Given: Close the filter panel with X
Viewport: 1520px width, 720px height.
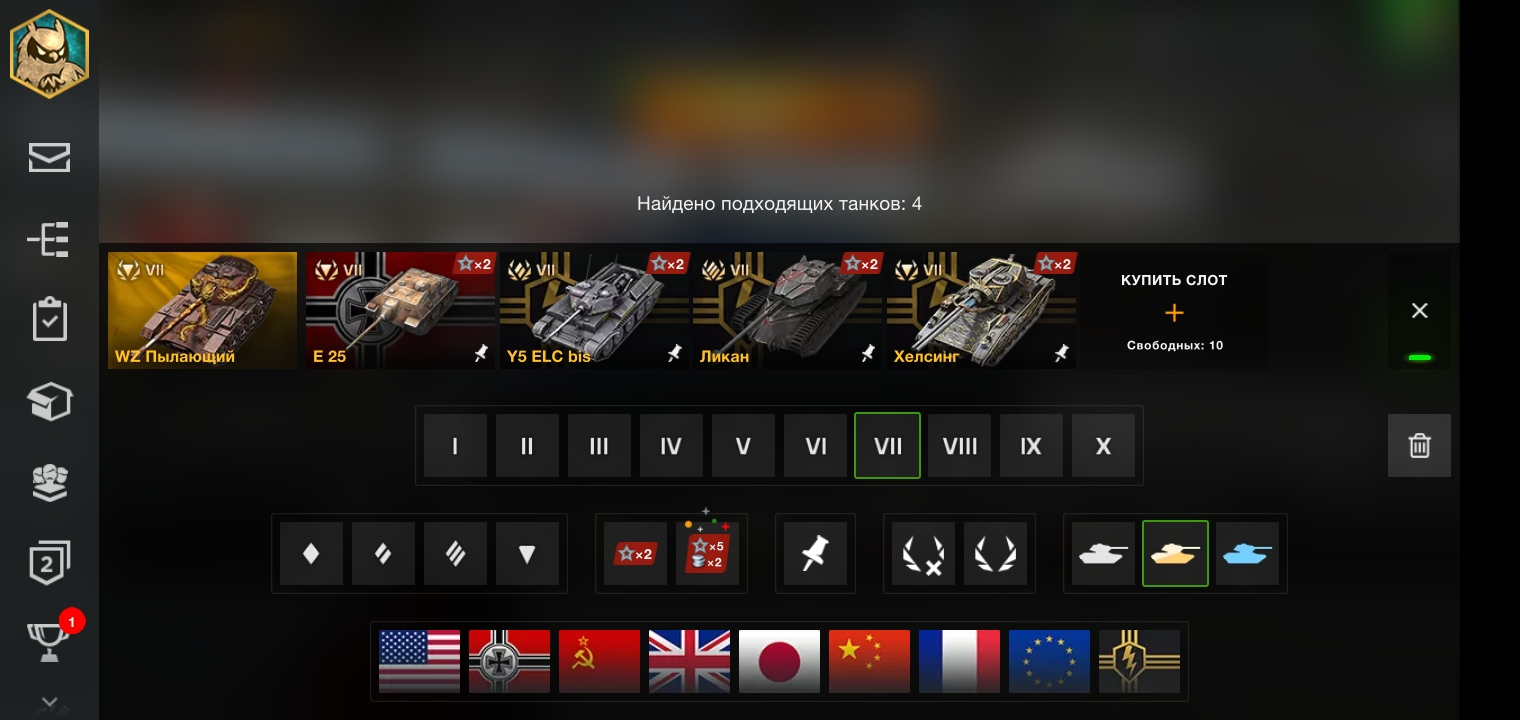Looking at the screenshot, I should tap(1419, 311).
